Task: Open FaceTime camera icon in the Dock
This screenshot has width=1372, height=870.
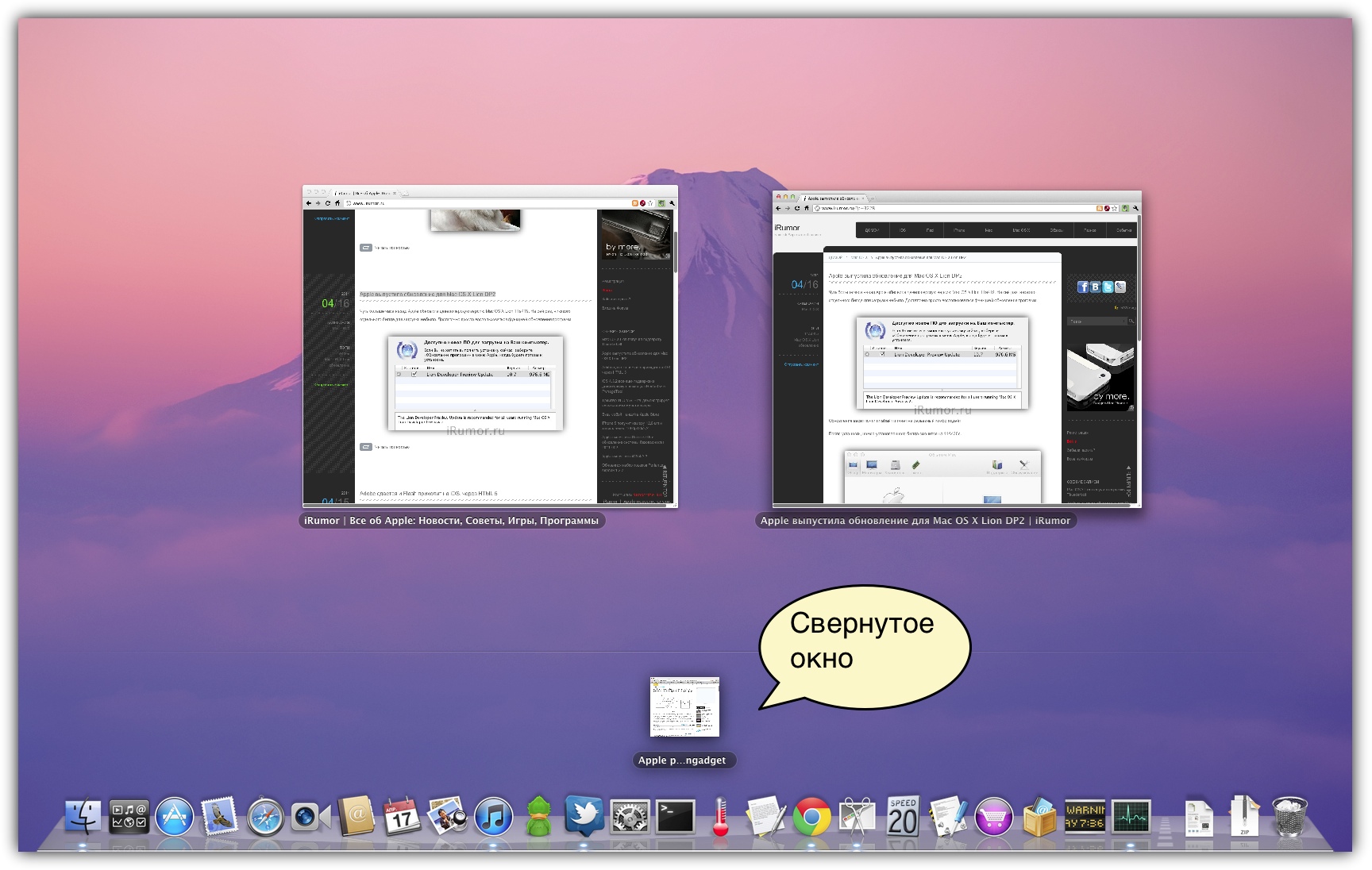Action: coord(310,817)
